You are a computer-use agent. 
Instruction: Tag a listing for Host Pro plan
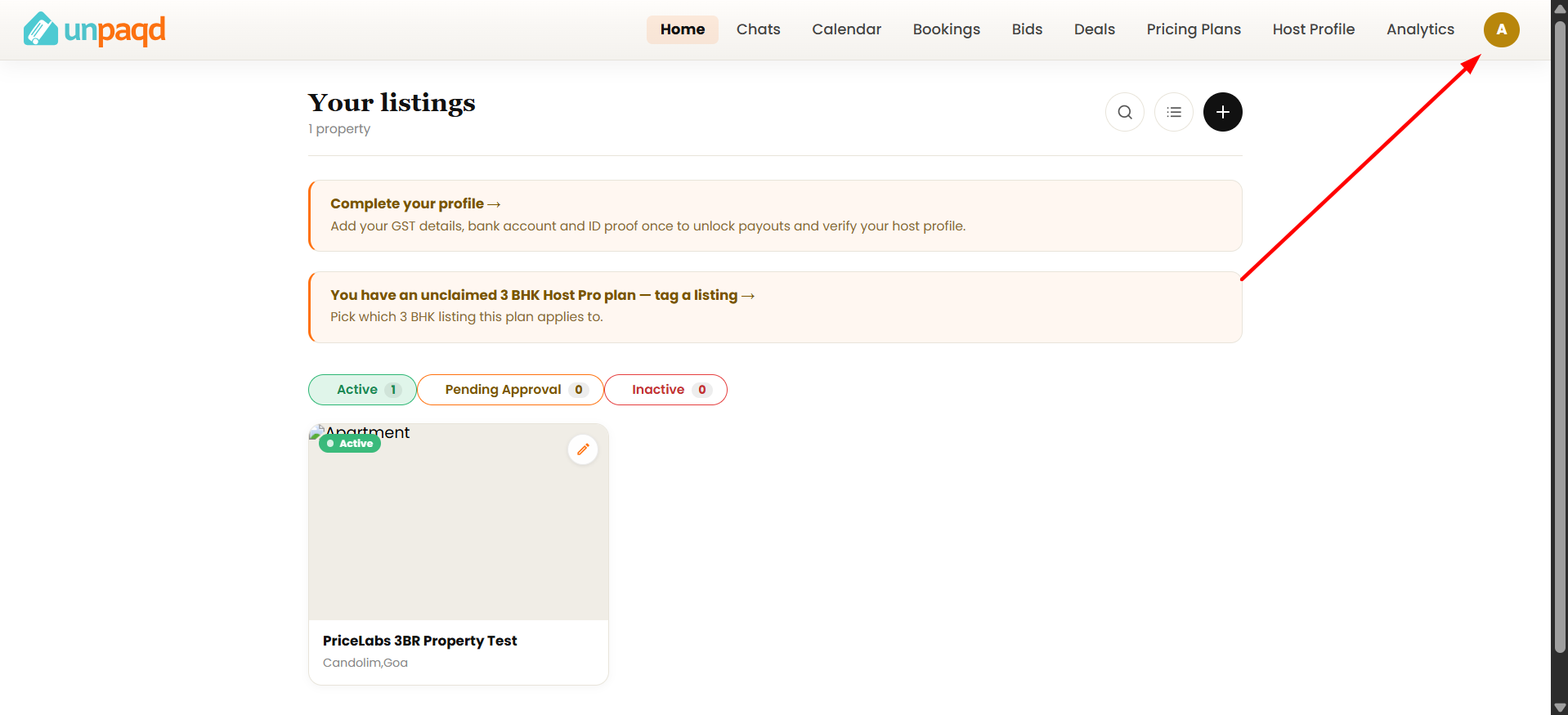coord(542,295)
